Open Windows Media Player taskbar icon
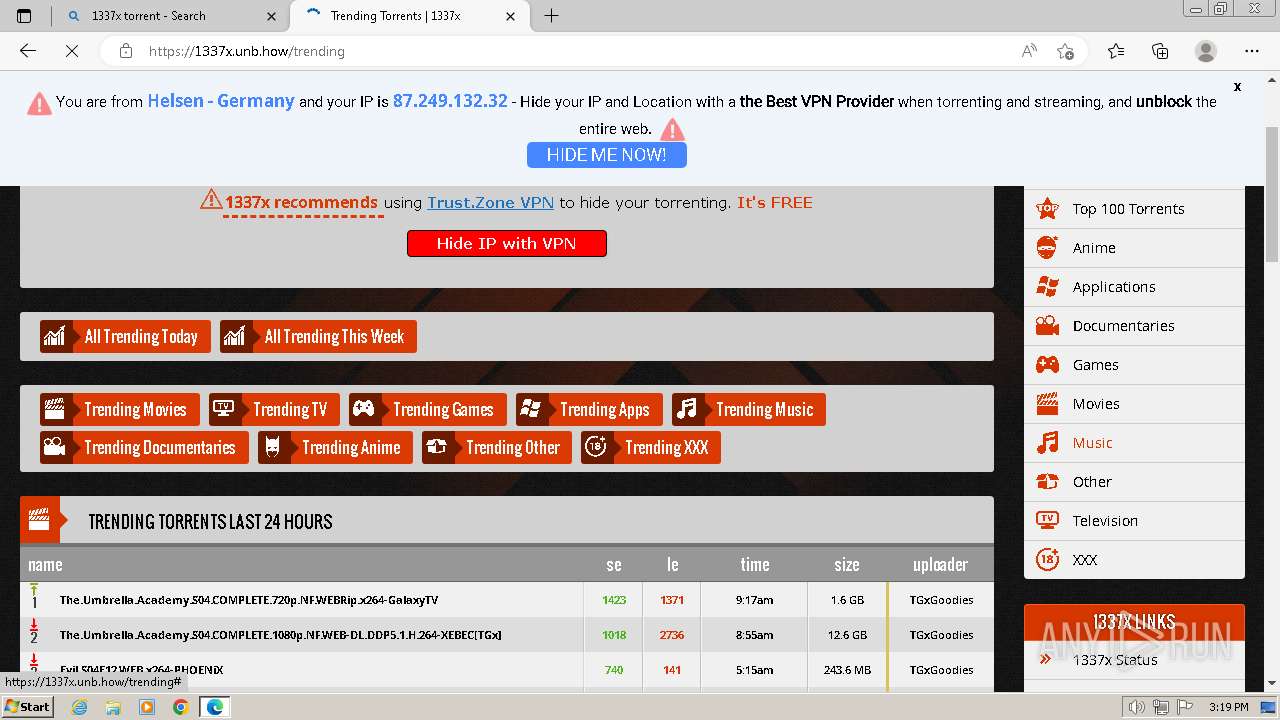 [x=147, y=707]
